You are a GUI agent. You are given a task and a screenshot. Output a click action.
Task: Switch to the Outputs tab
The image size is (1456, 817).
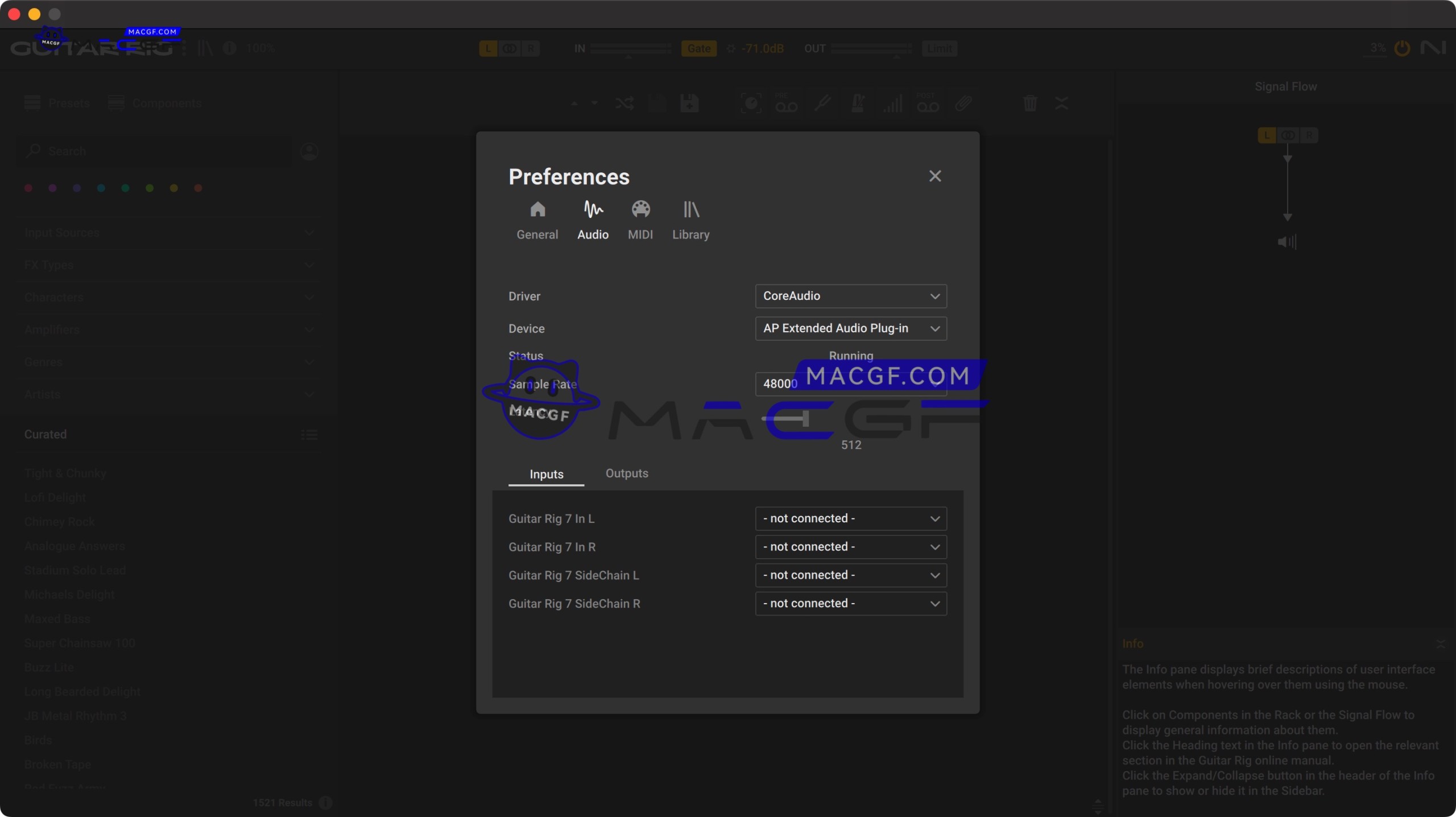point(627,473)
